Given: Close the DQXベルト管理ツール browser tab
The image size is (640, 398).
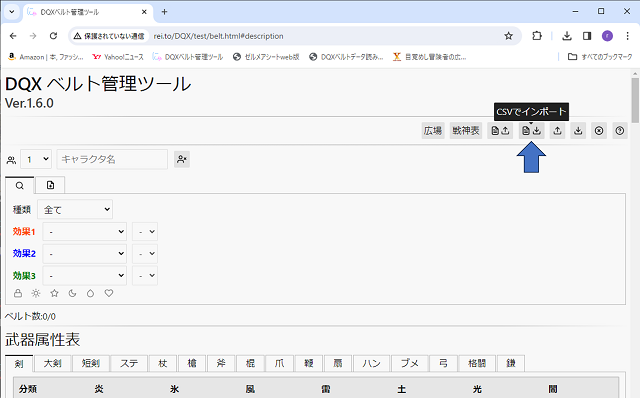Looking at the screenshot, I should [x=144, y=12].
